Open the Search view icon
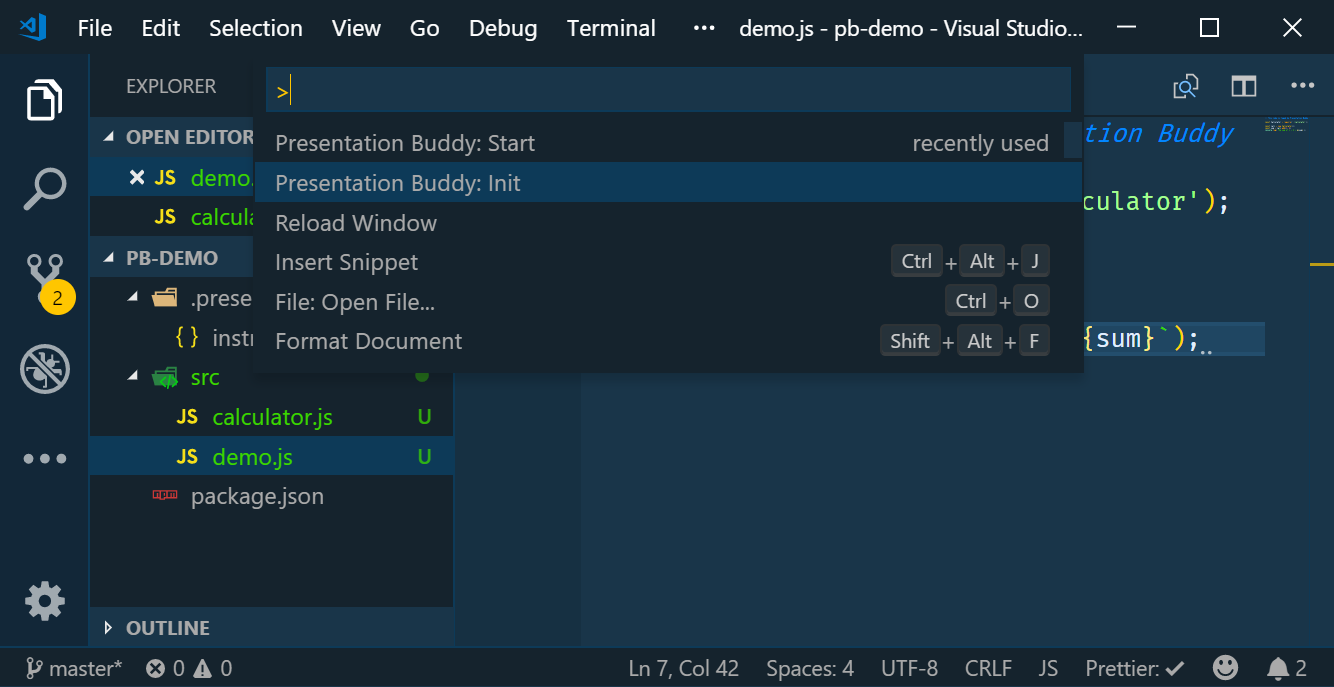Viewport: 1334px width, 687px height. coord(44,189)
